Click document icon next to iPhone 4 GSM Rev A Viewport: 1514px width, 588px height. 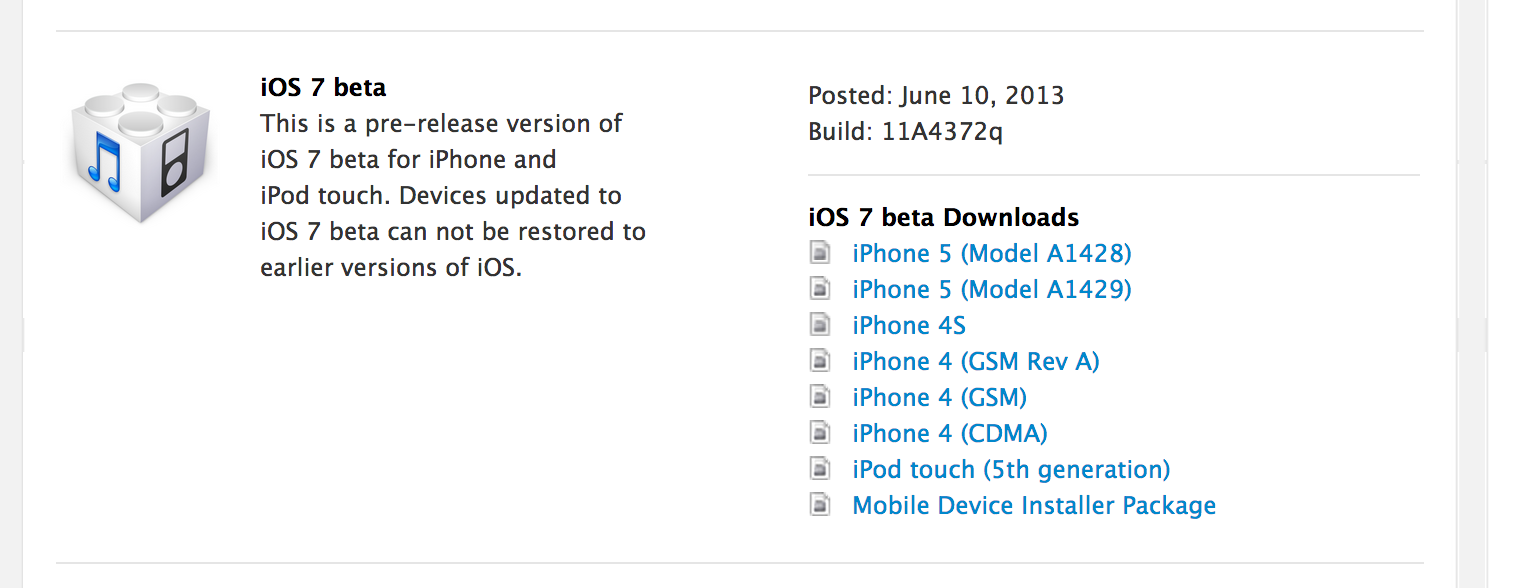[820, 361]
